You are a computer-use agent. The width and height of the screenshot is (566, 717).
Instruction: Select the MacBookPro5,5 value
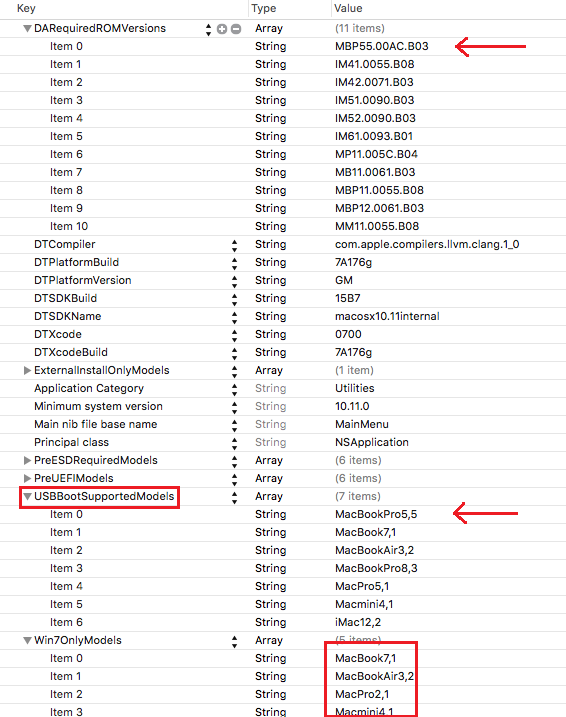click(376, 514)
